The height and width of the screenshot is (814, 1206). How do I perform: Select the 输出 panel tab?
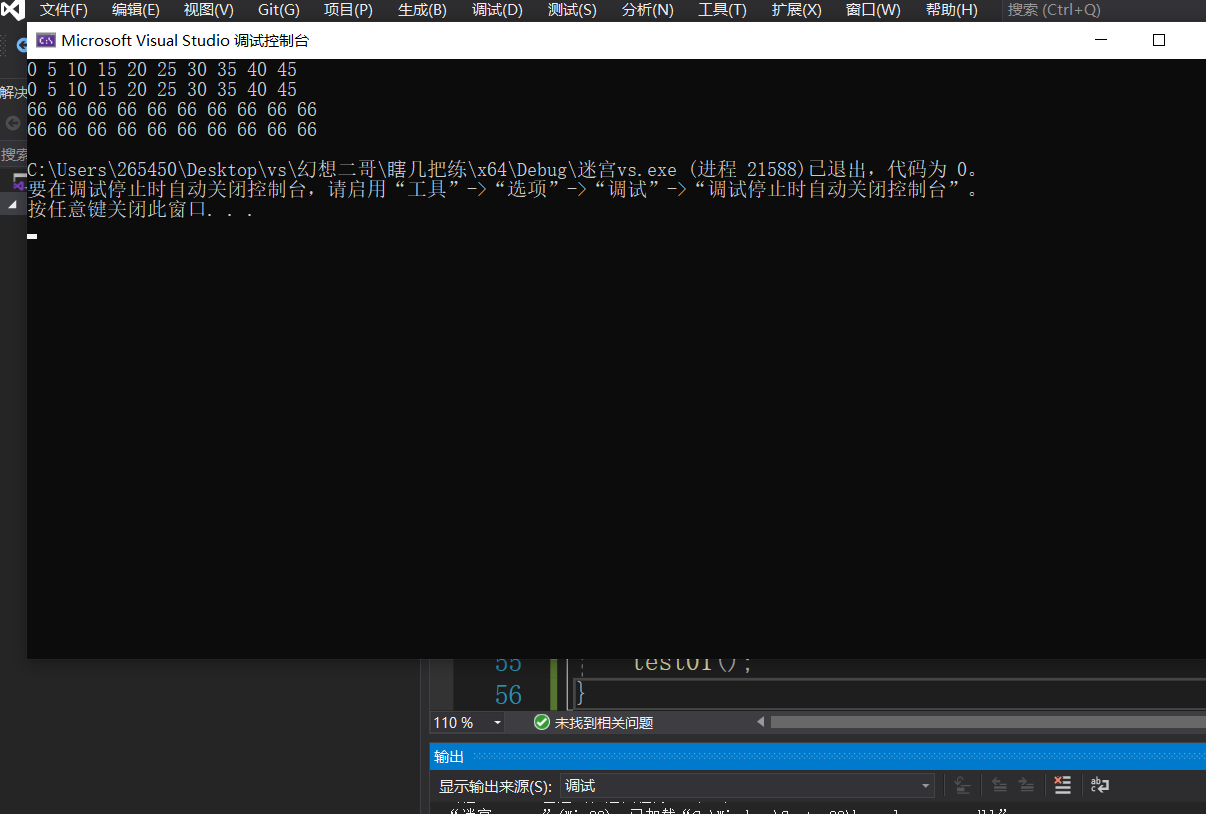448,756
